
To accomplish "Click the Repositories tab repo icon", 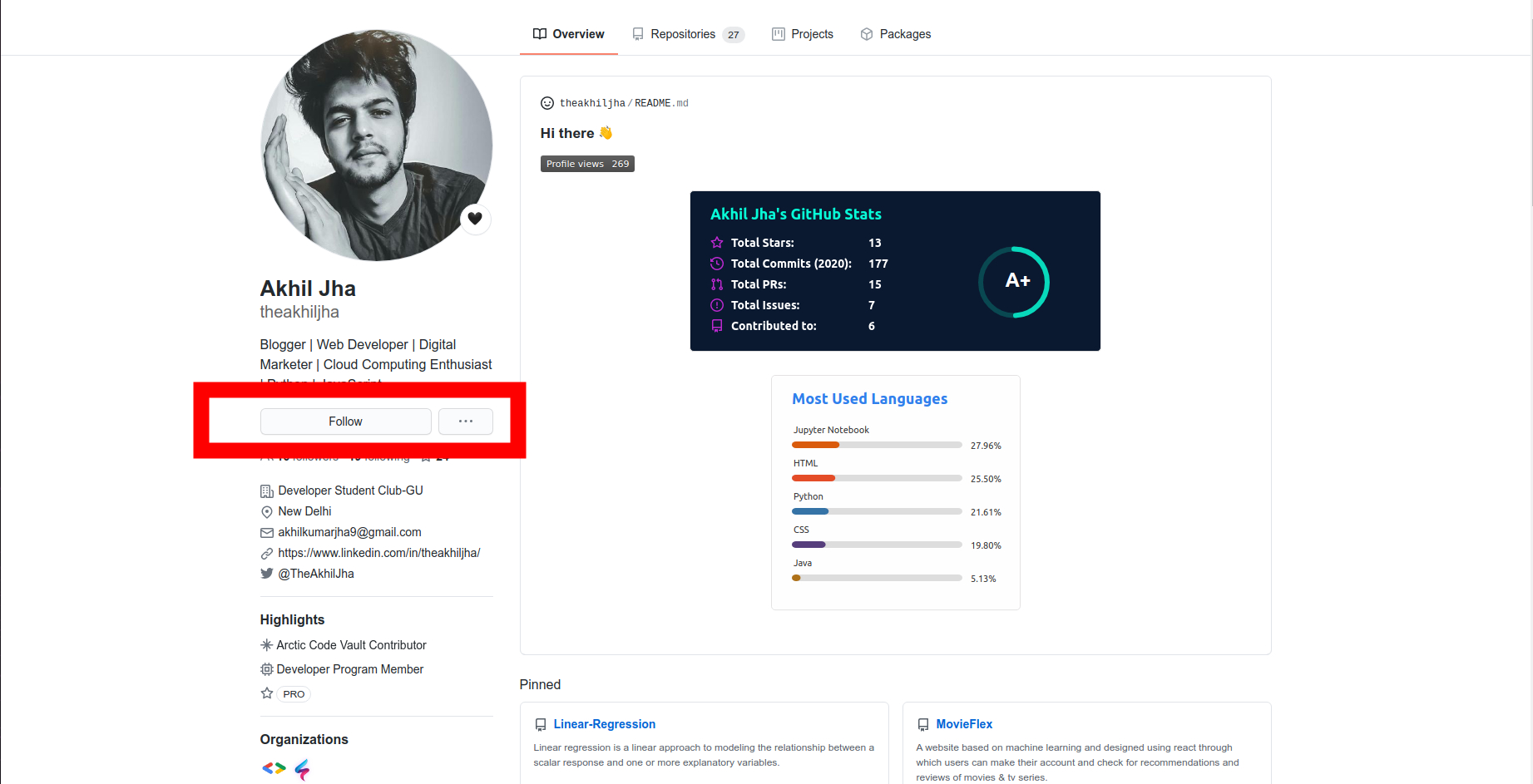I will [x=638, y=34].
